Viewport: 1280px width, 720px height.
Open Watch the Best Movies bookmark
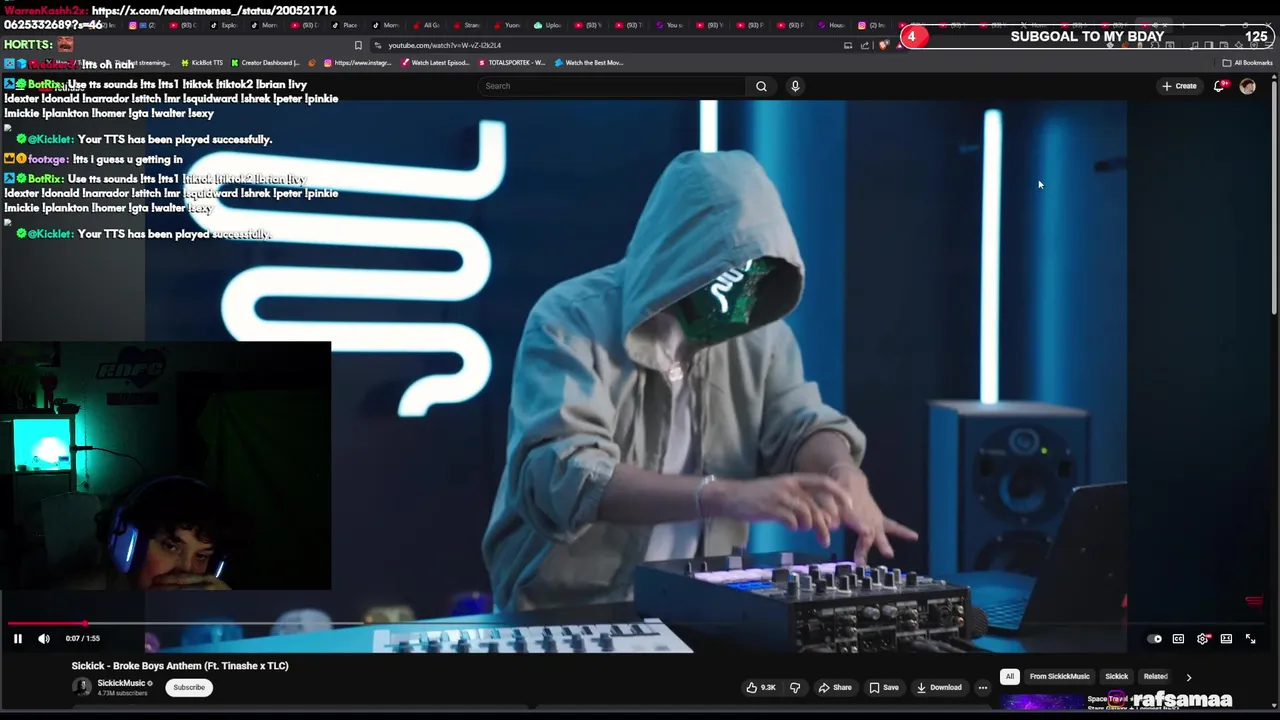coord(589,63)
